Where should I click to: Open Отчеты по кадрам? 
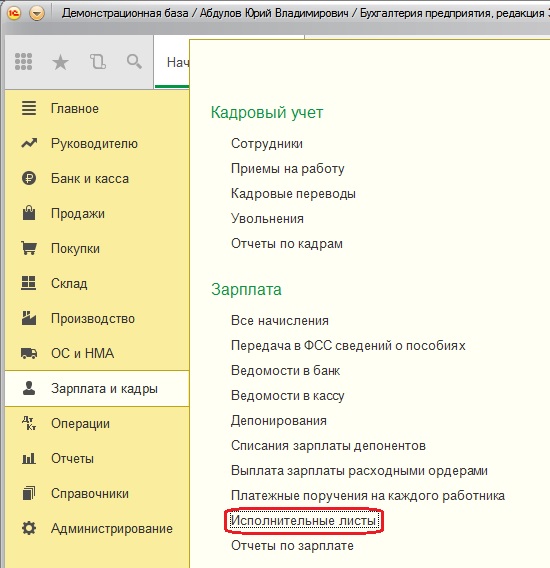pos(287,244)
